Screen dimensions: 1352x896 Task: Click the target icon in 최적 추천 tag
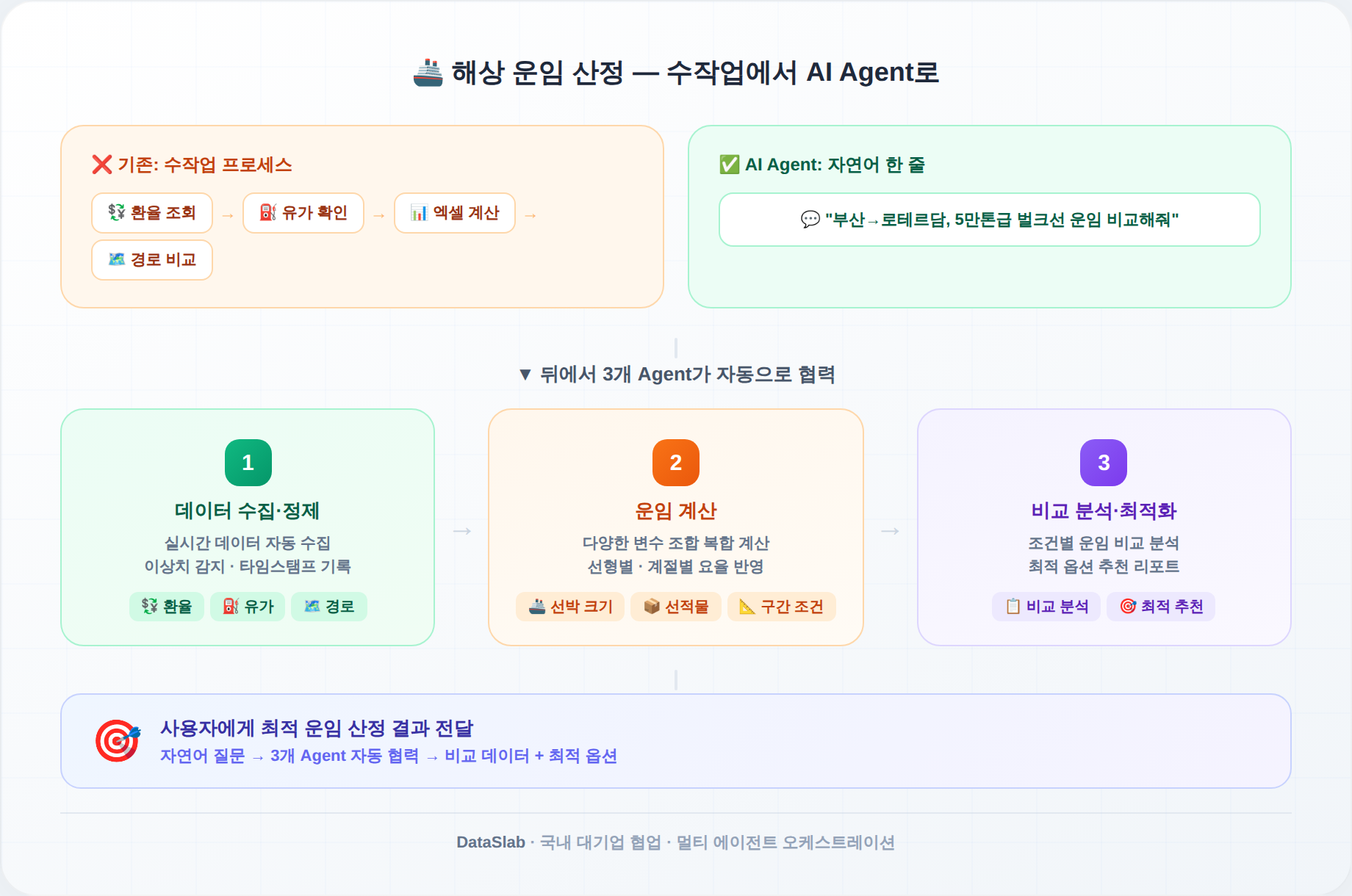(x=1128, y=606)
